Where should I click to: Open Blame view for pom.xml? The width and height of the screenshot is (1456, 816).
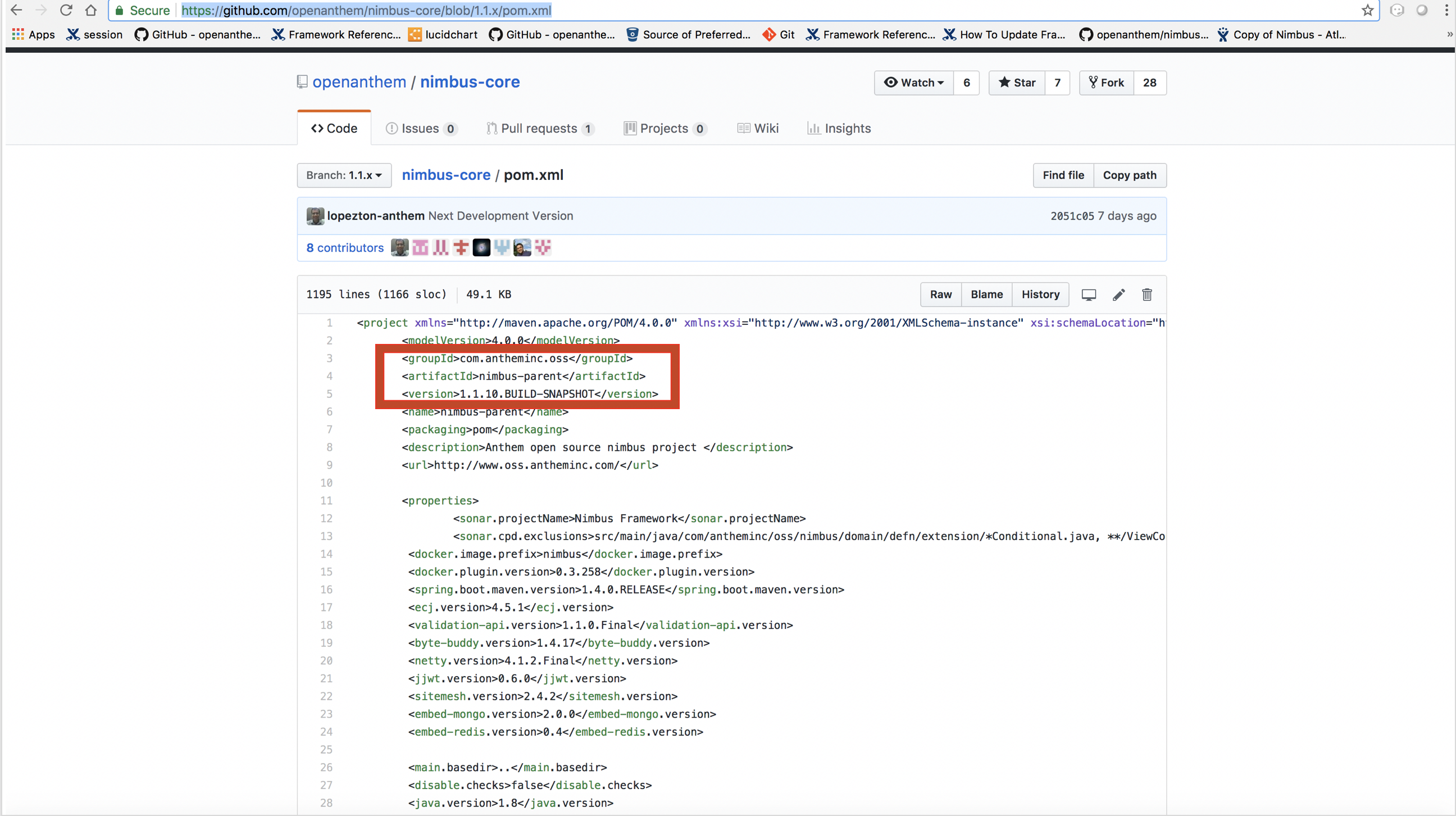[987, 294]
